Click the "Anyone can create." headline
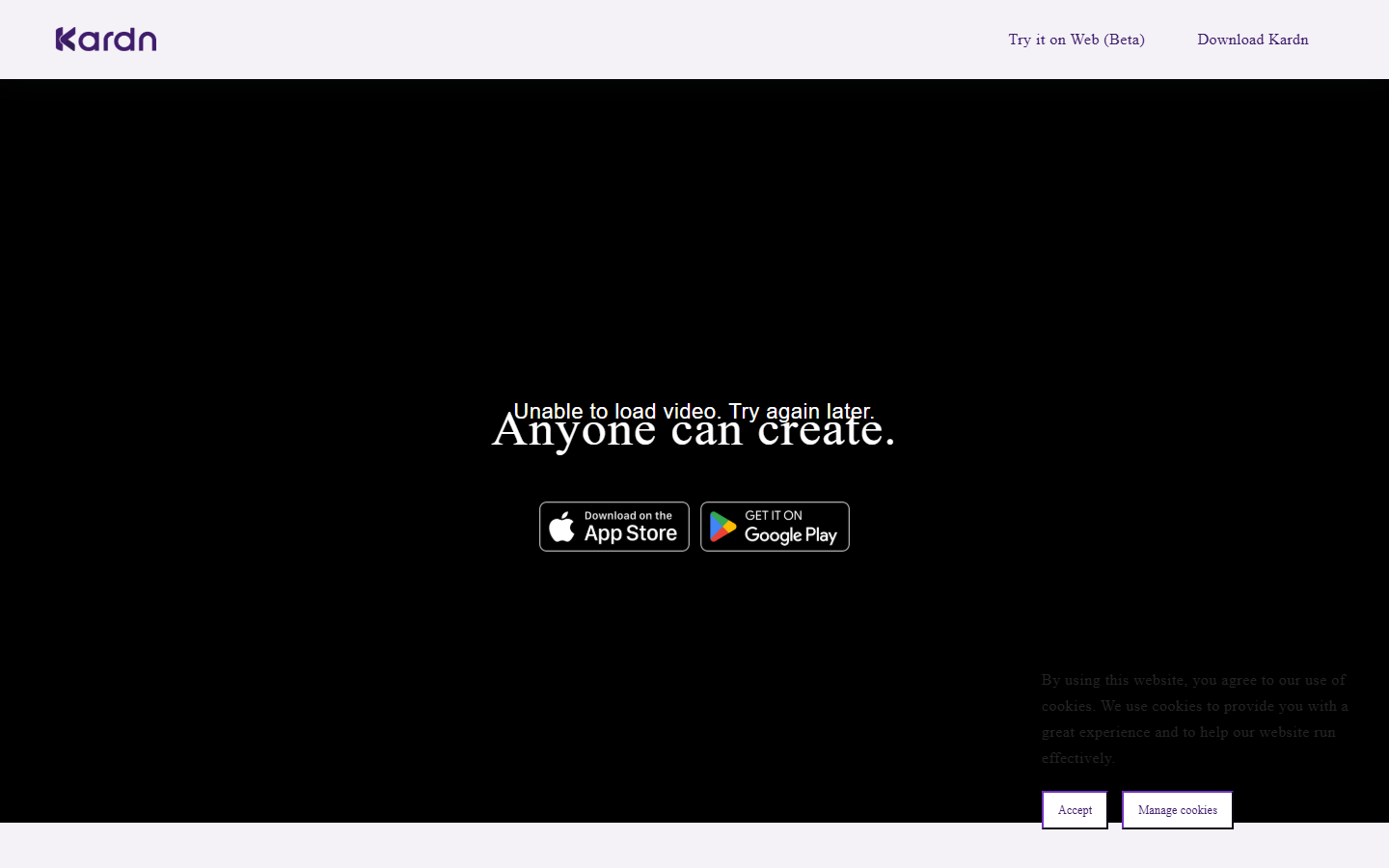This screenshot has width=1389, height=868. pyautogui.click(x=694, y=431)
